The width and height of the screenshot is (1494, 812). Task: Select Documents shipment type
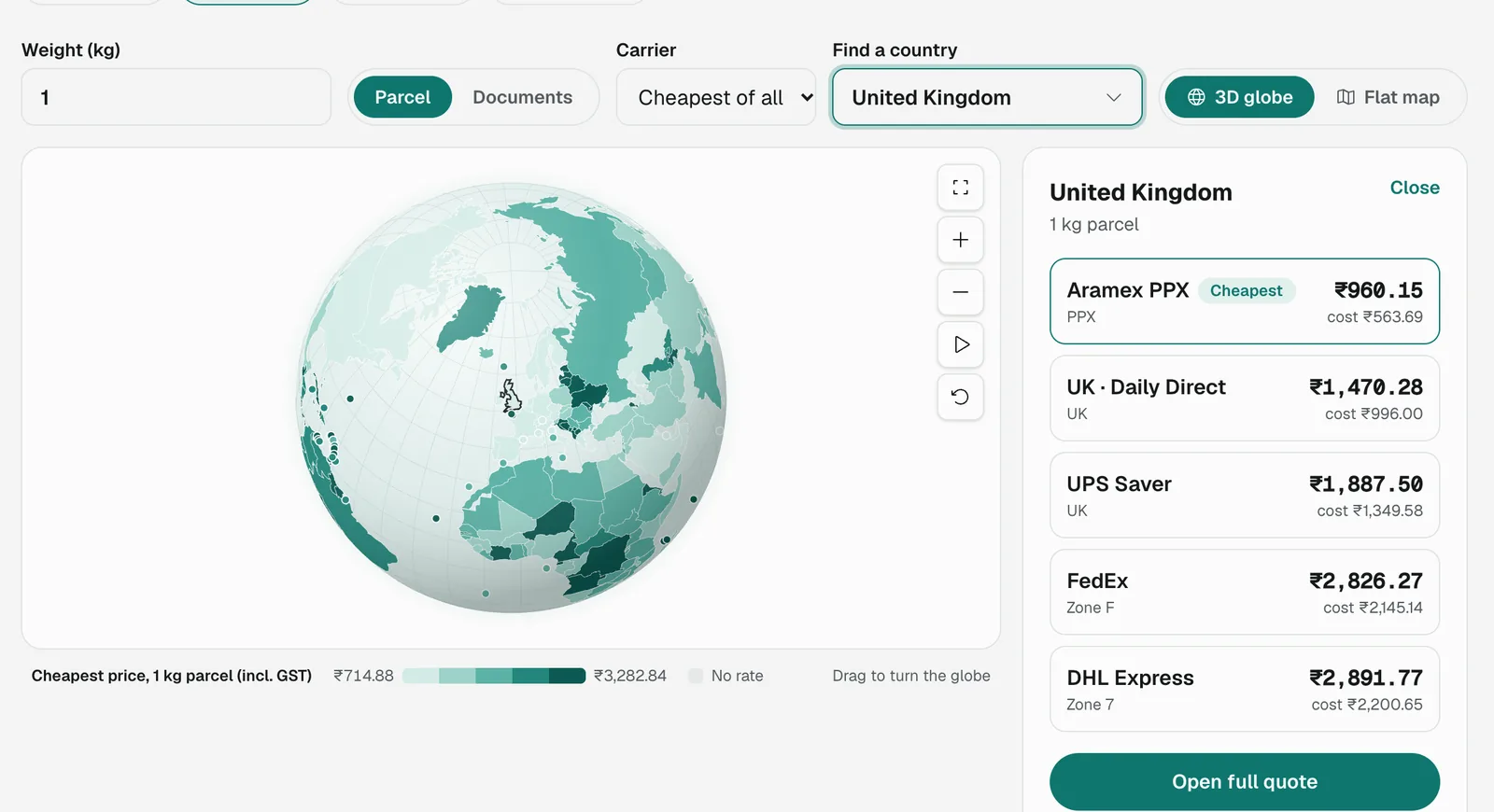tap(522, 97)
